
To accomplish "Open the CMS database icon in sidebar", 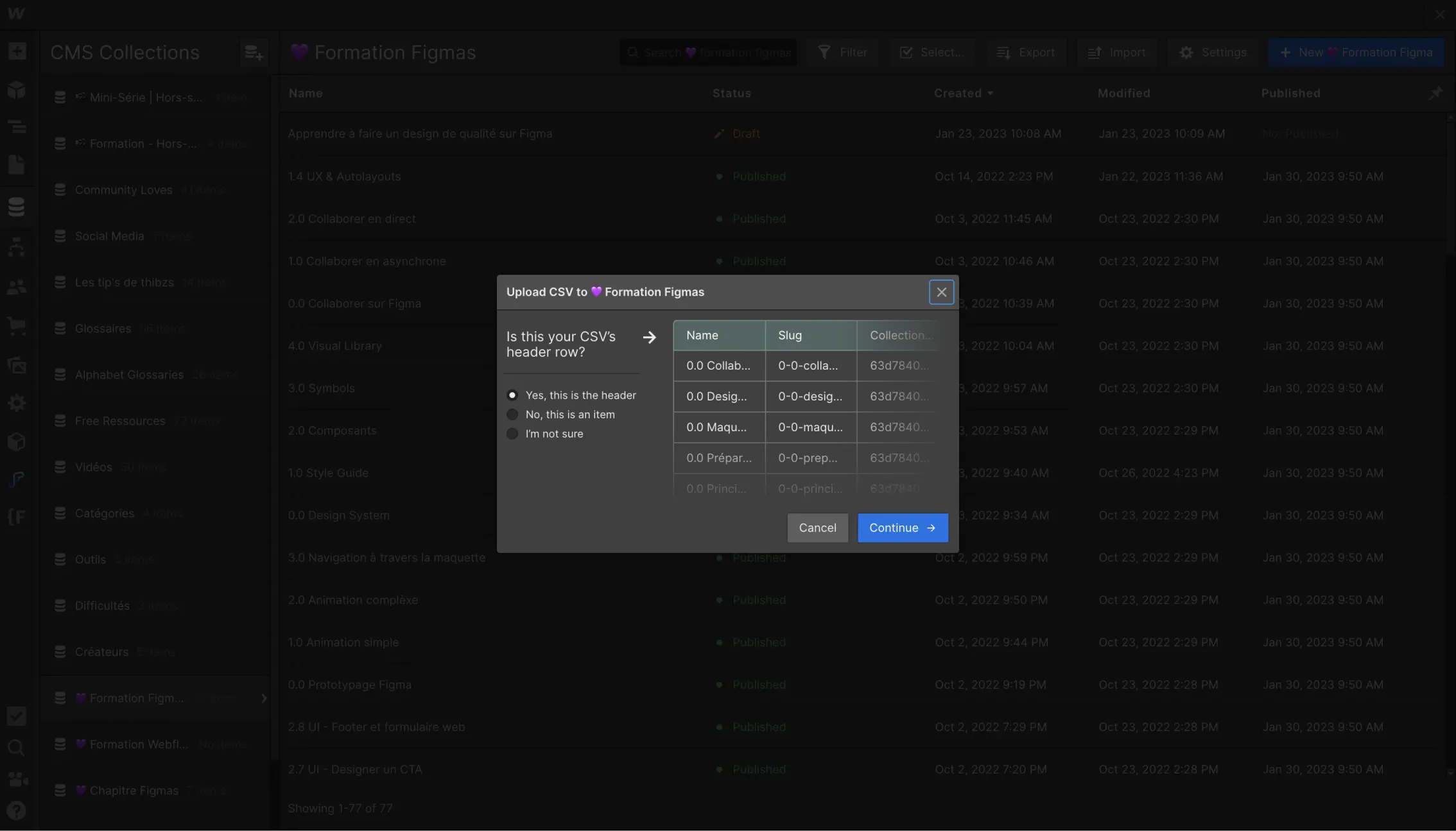I will tap(17, 207).
